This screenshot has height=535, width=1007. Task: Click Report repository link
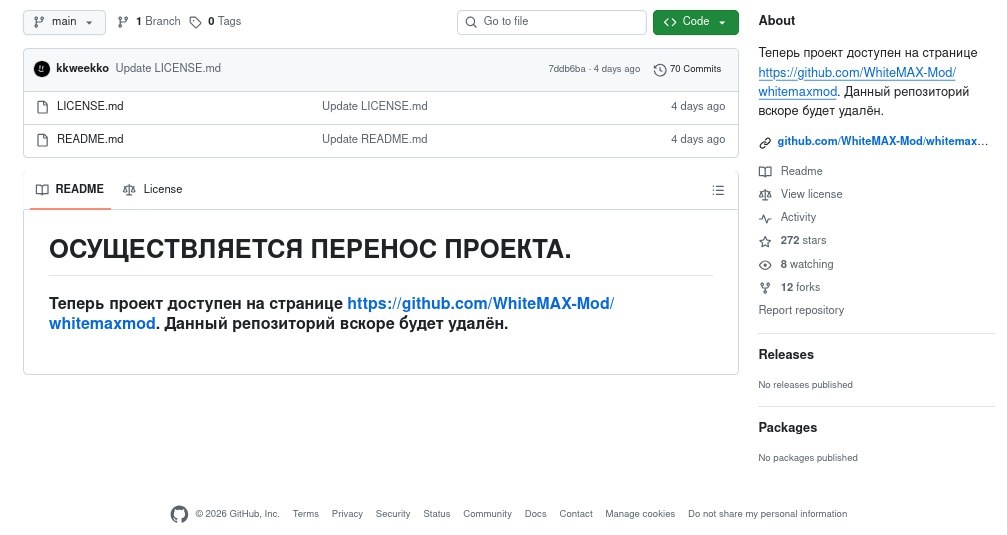[x=801, y=310]
